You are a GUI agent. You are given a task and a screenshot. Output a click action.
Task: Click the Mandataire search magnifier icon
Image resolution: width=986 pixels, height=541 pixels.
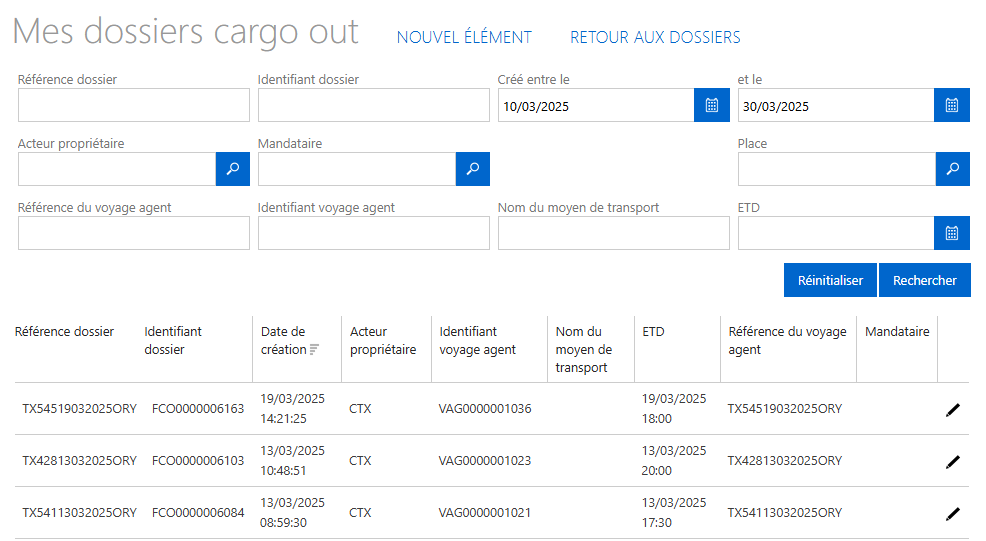[x=472, y=169]
